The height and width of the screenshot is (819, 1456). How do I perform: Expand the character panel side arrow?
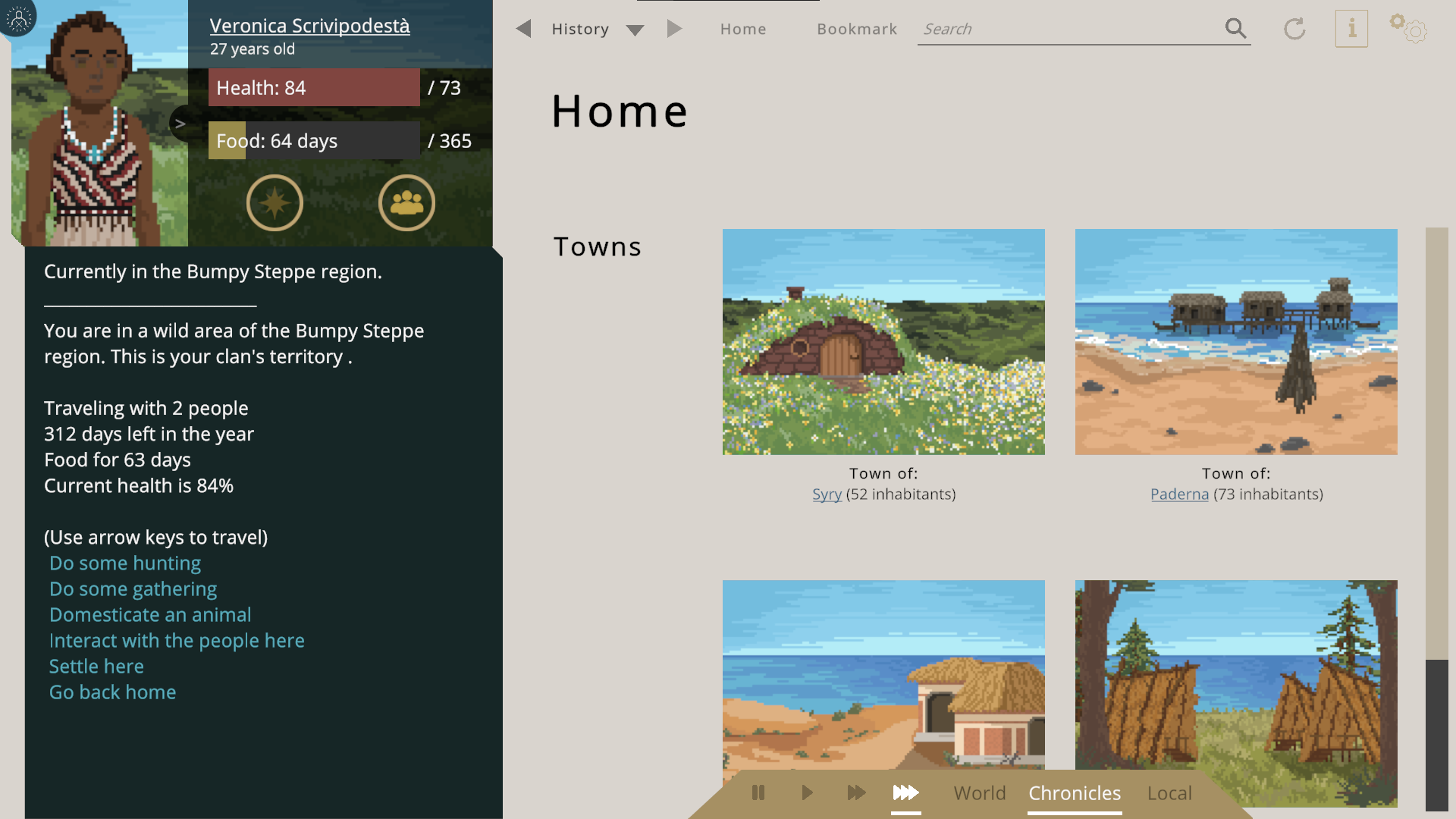[180, 124]
